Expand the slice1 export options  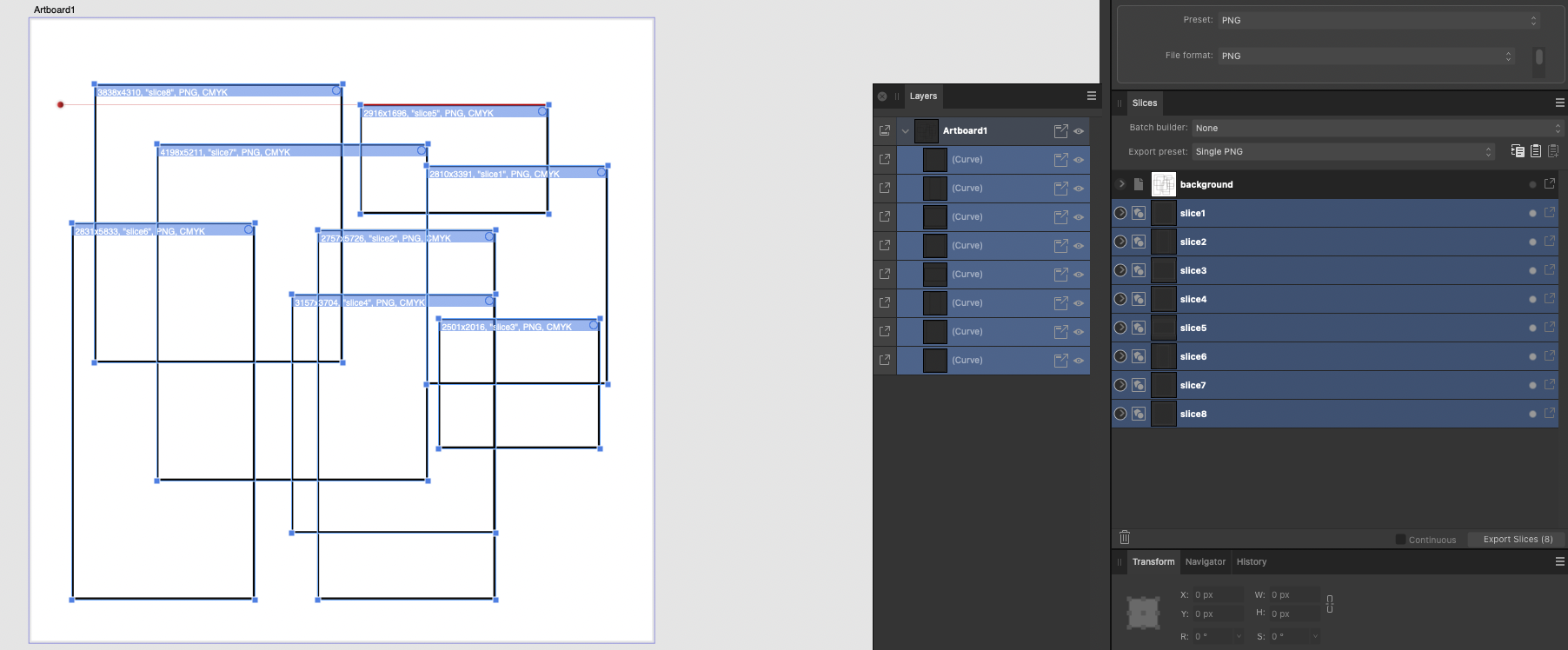(x=1120, y=213)
